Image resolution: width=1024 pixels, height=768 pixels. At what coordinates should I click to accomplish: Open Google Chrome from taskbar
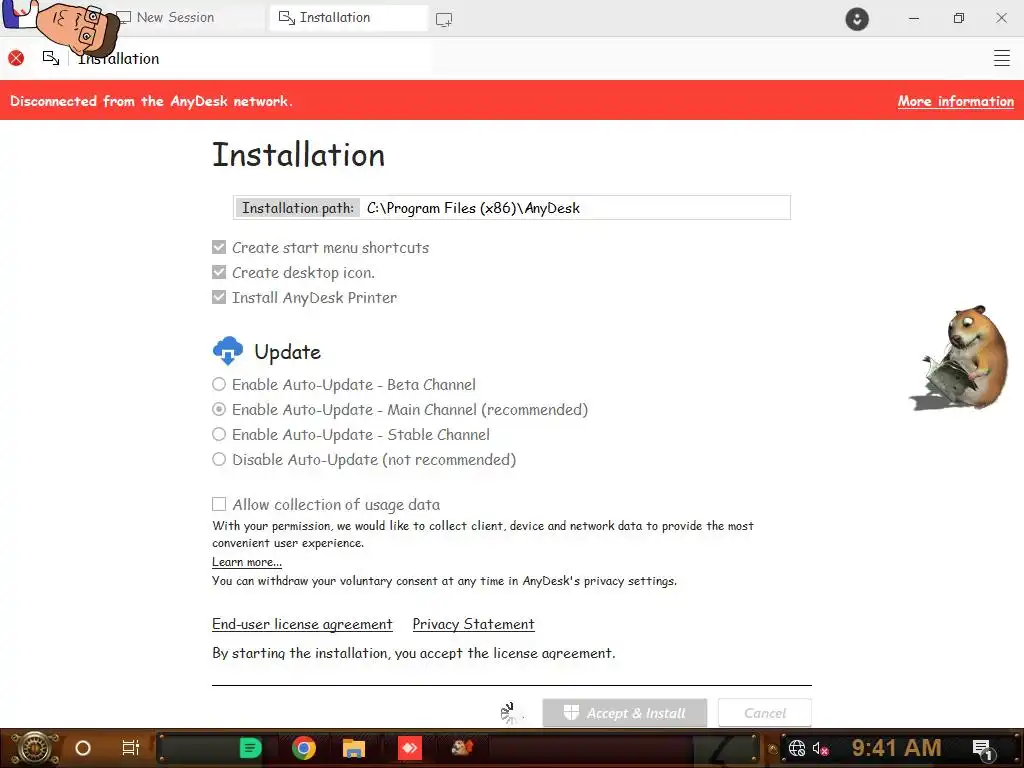tap(304, 748)
